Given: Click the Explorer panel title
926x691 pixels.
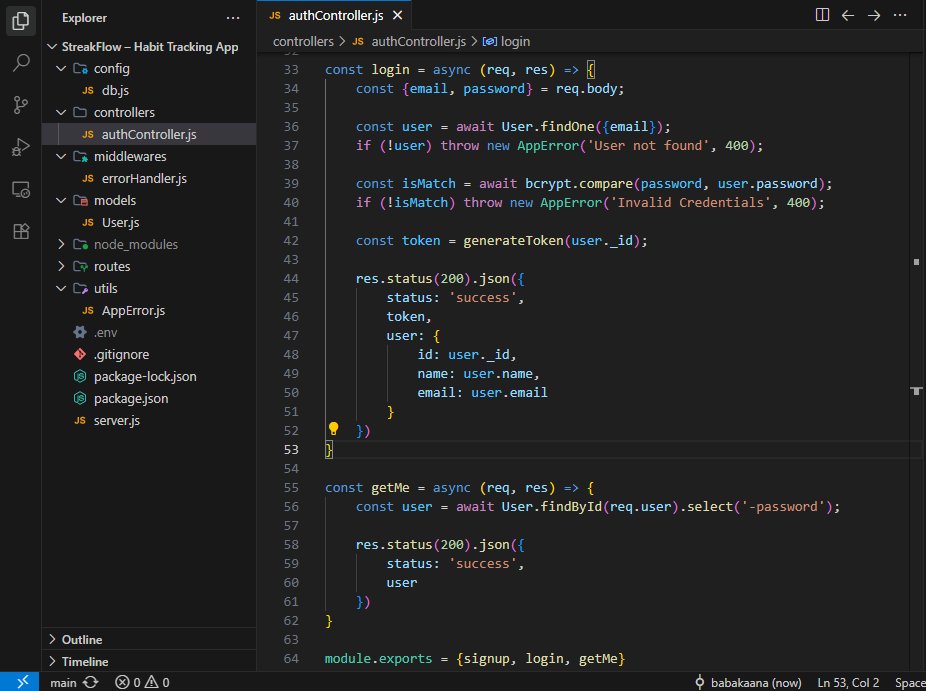Looking at the screenshot, I should (84, 18).
